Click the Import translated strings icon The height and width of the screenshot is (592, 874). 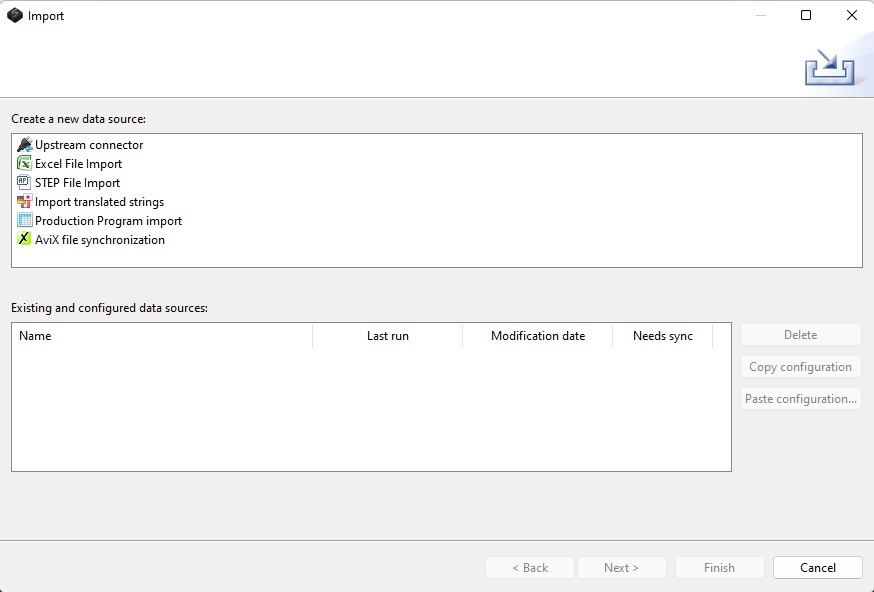point(25,202)
